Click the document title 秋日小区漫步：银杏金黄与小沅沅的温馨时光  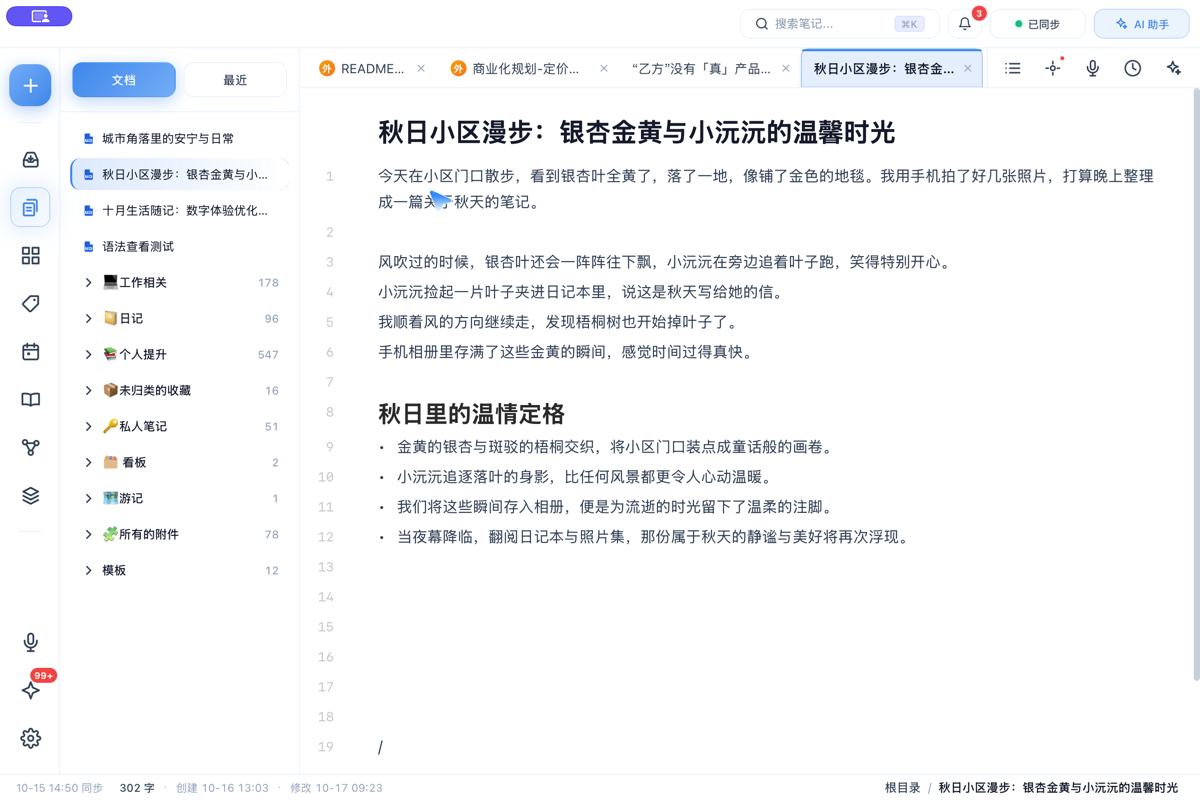coord(636,132)
